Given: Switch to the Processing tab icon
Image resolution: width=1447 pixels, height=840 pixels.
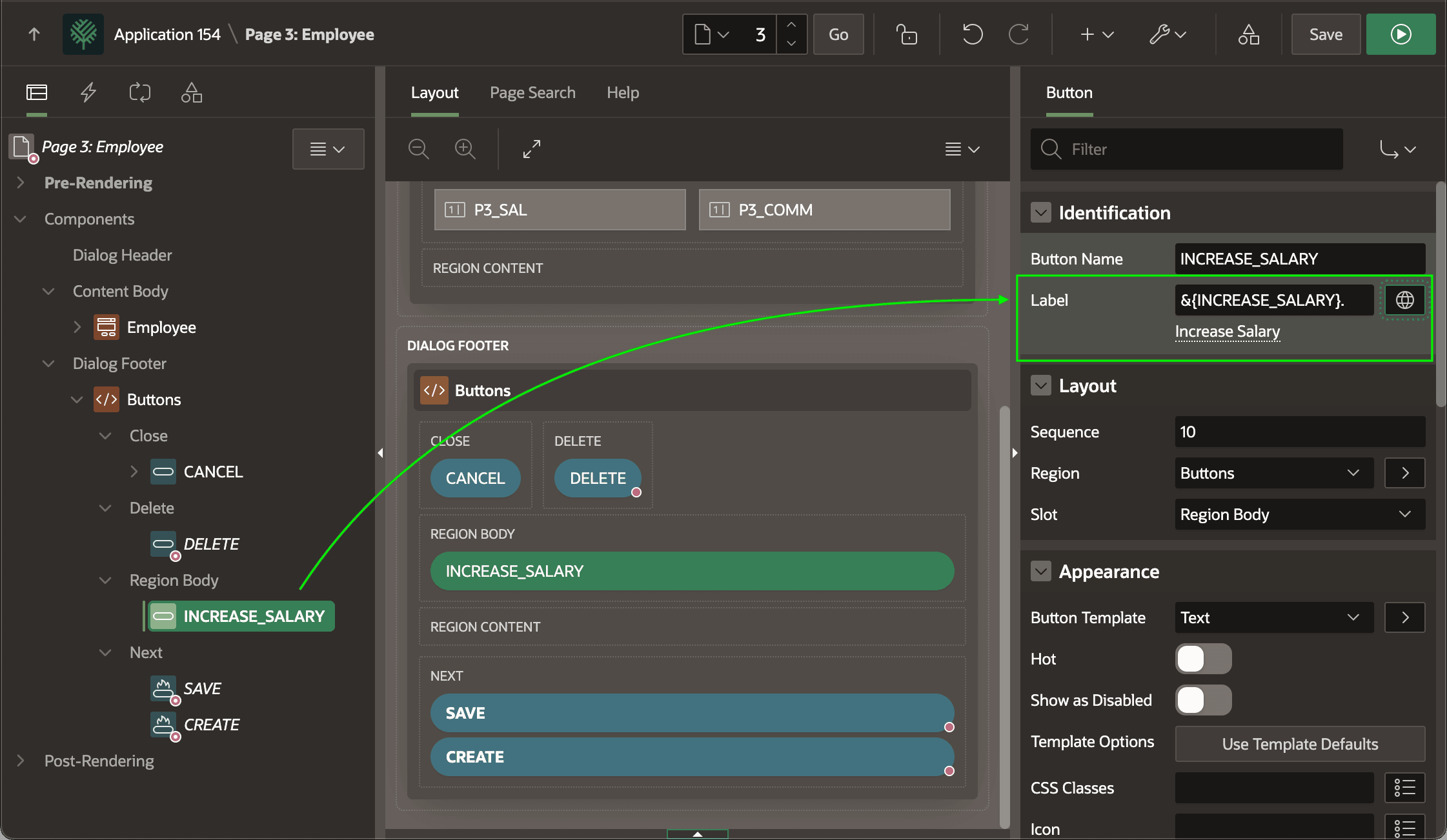Looking at the screenshot, I should tap(140, 93).
